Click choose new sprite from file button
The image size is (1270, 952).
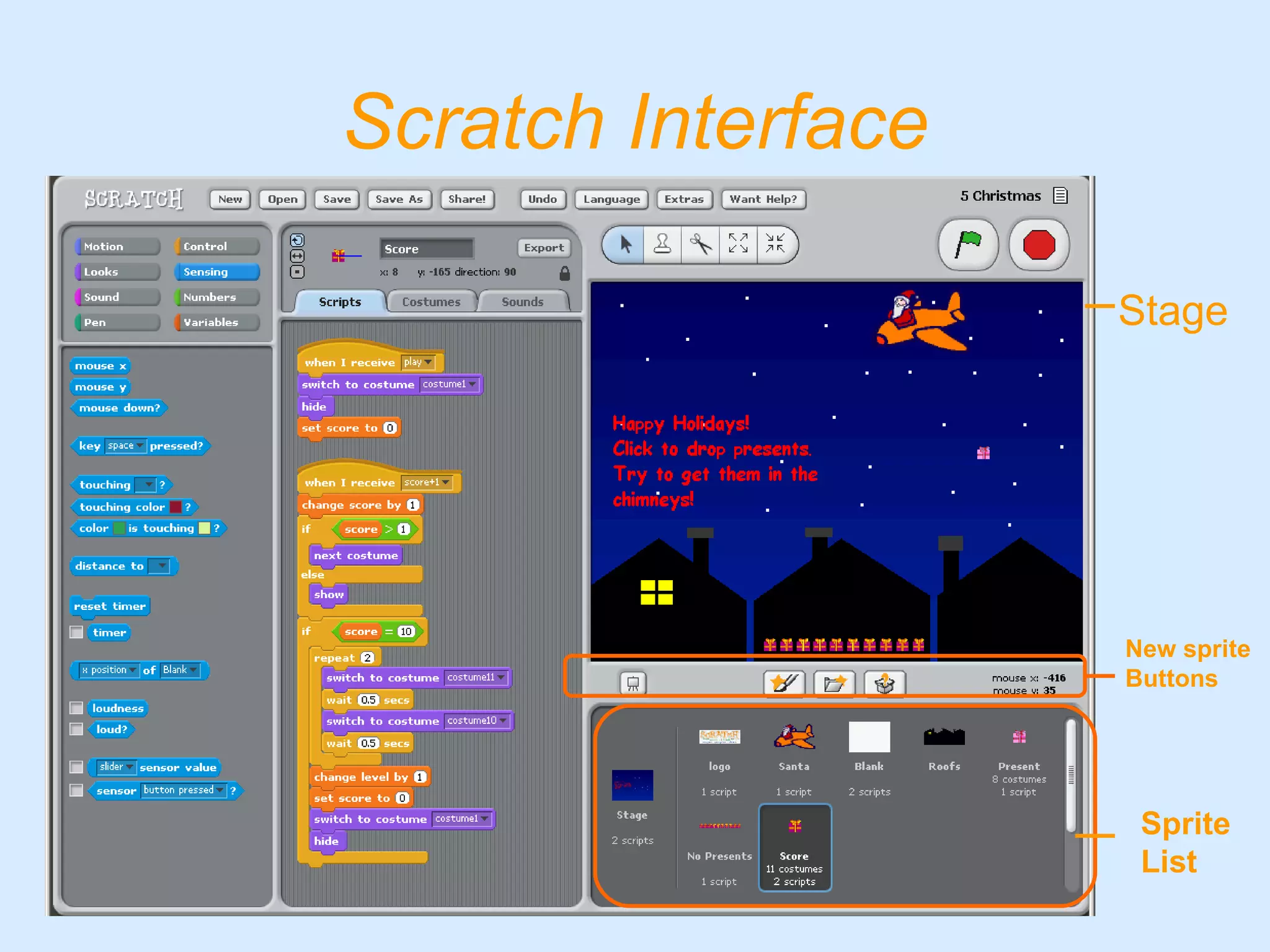[x=834, y=684]
